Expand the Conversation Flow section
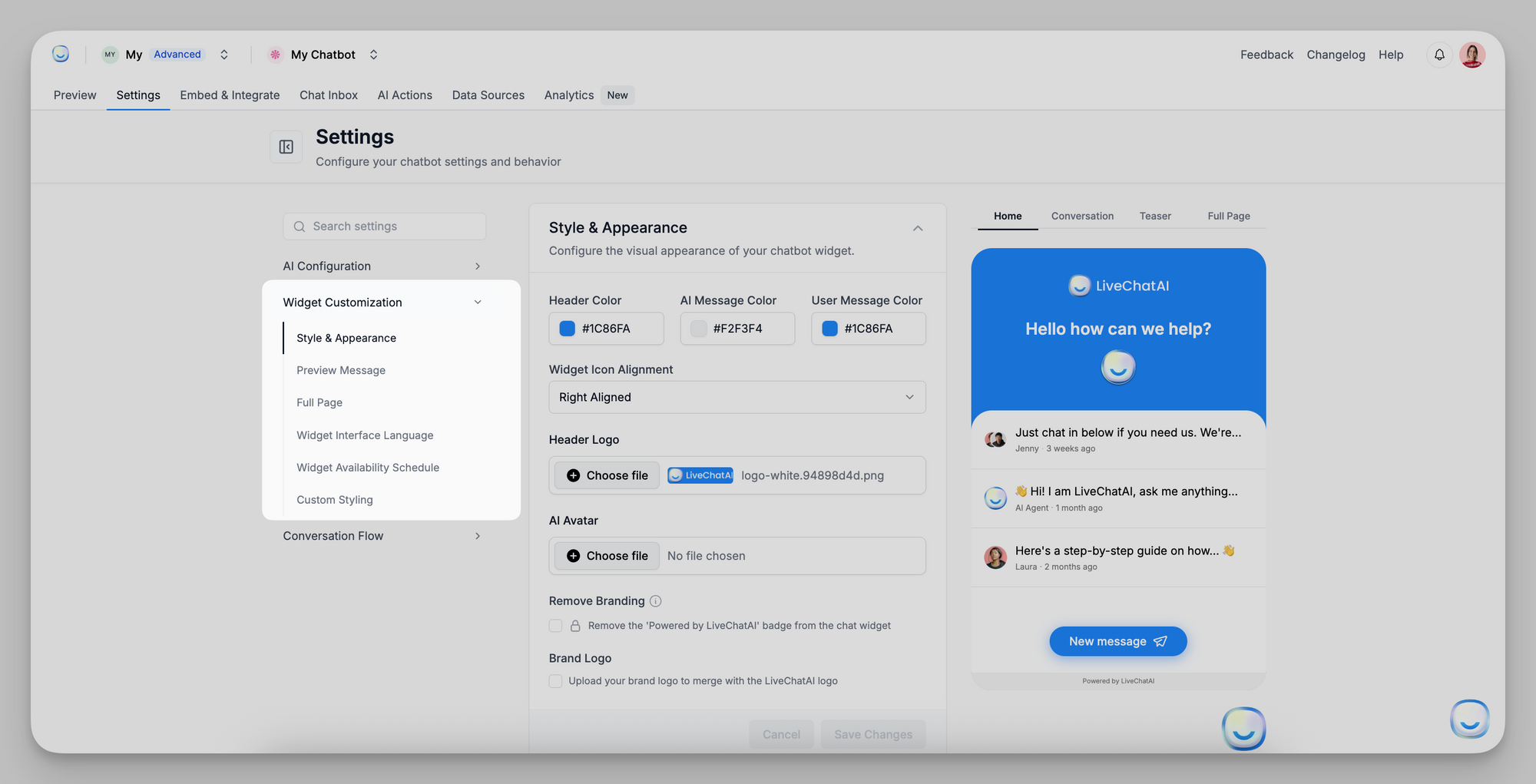 point(384,536)
